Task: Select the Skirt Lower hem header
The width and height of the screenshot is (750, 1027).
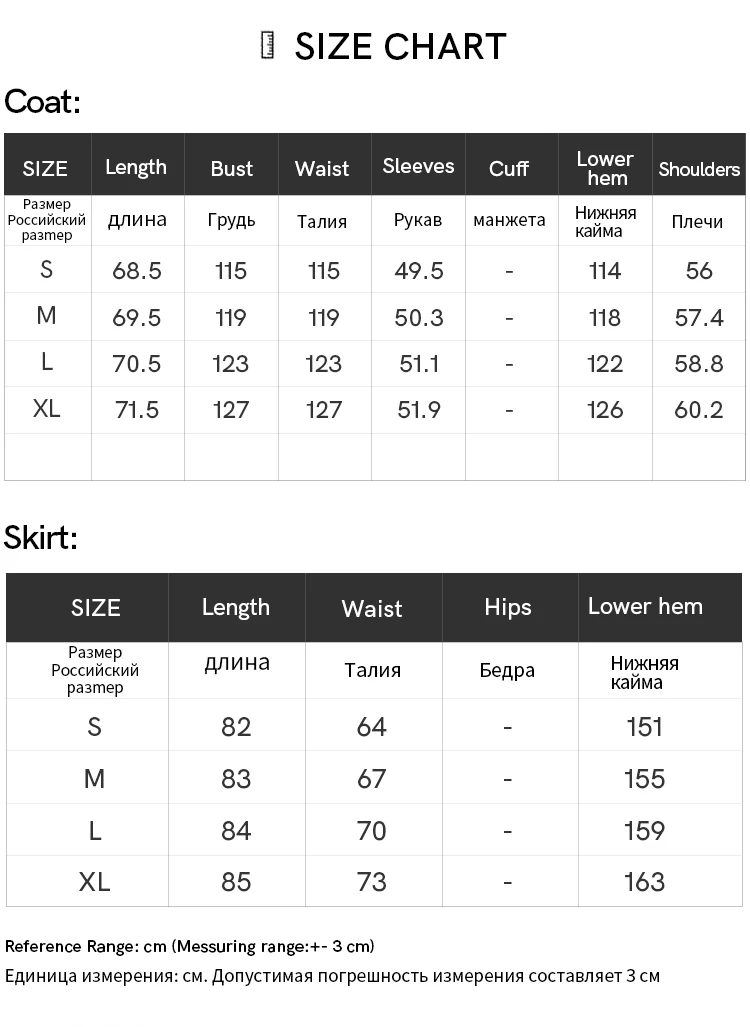Action: click(x=645, y=606)
